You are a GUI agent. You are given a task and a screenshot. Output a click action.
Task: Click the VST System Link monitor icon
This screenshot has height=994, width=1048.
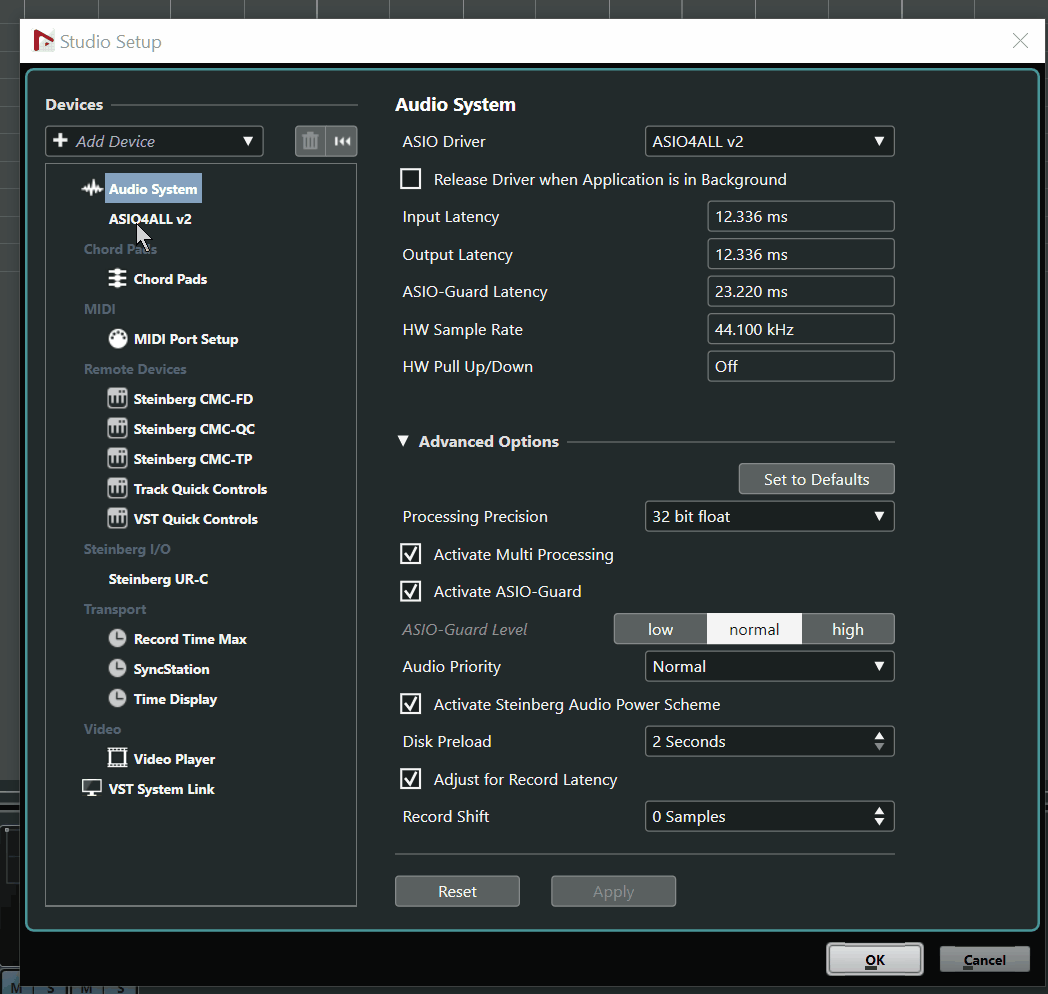(92, 788)
